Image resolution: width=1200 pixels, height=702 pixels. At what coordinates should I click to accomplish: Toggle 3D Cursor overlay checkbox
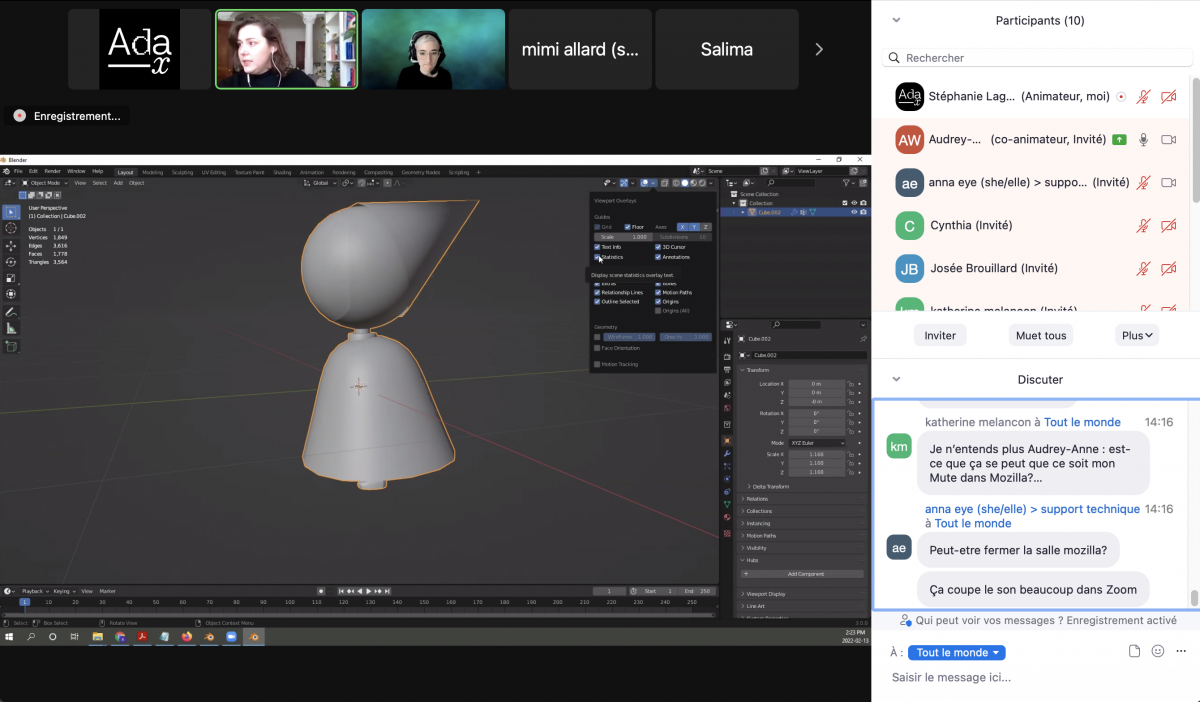[x=658, y=247]
